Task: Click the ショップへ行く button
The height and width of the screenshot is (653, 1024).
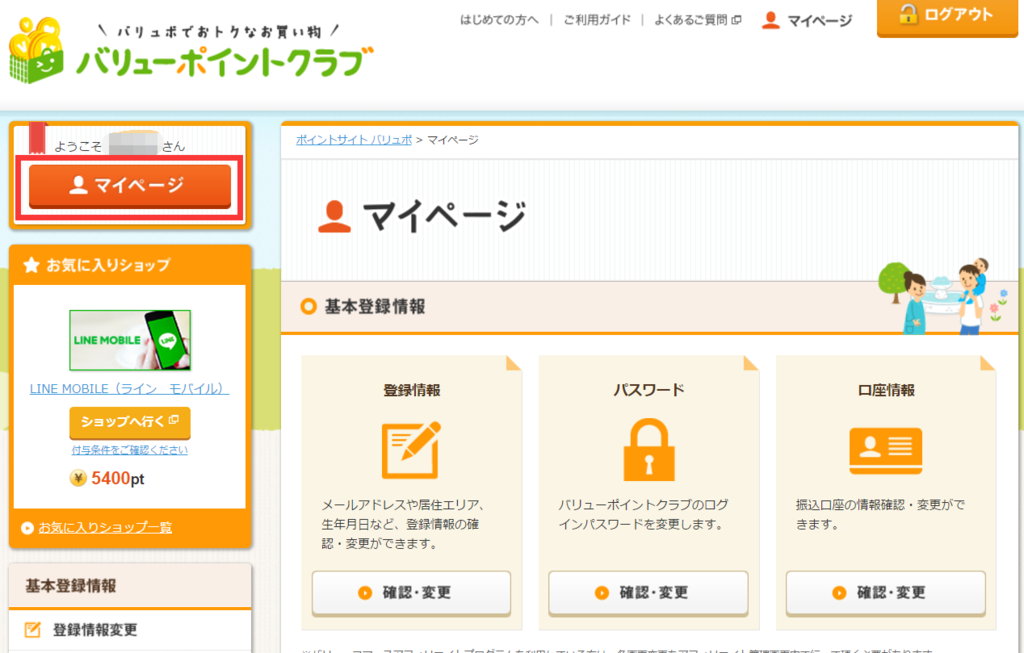Action: click(x=129, y=422)
